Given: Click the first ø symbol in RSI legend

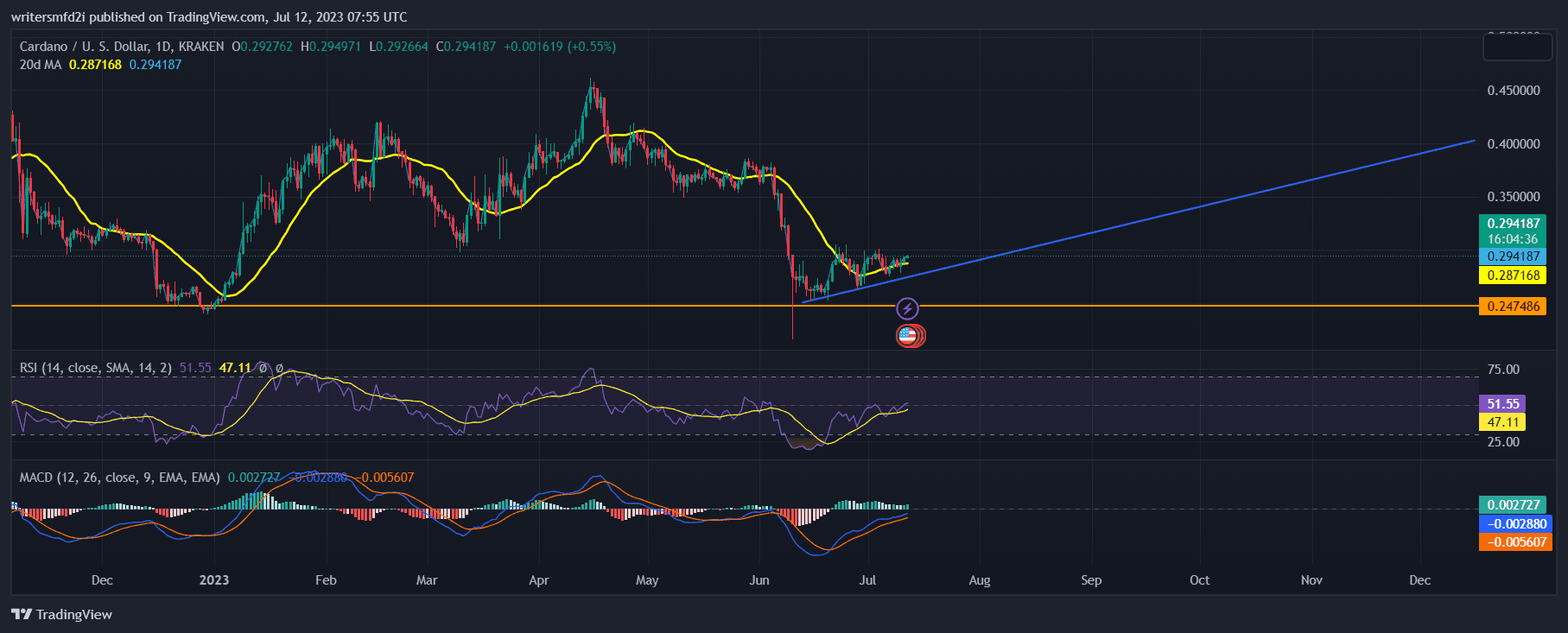Looking at the screenshot, I should tap(263, 368).
